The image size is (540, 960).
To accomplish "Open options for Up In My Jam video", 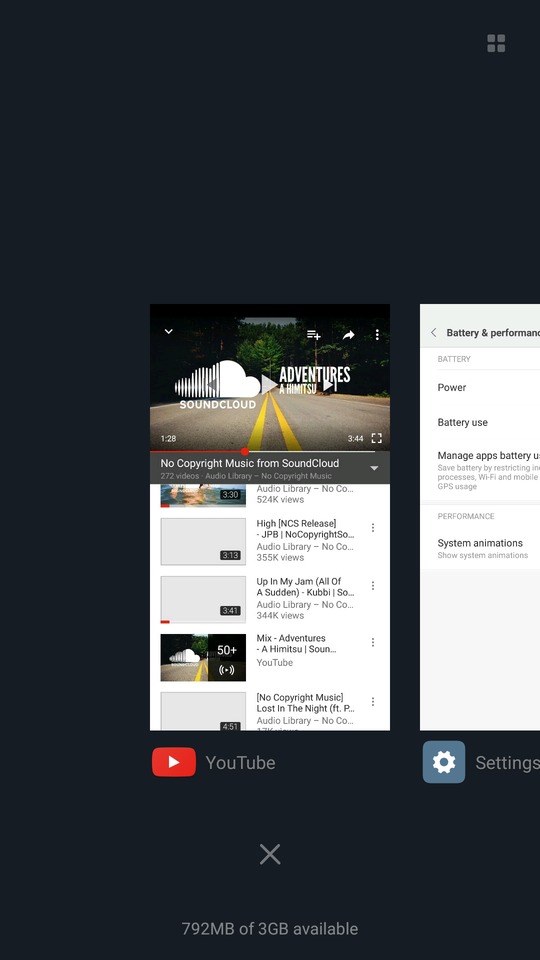I will click(373, 586).
